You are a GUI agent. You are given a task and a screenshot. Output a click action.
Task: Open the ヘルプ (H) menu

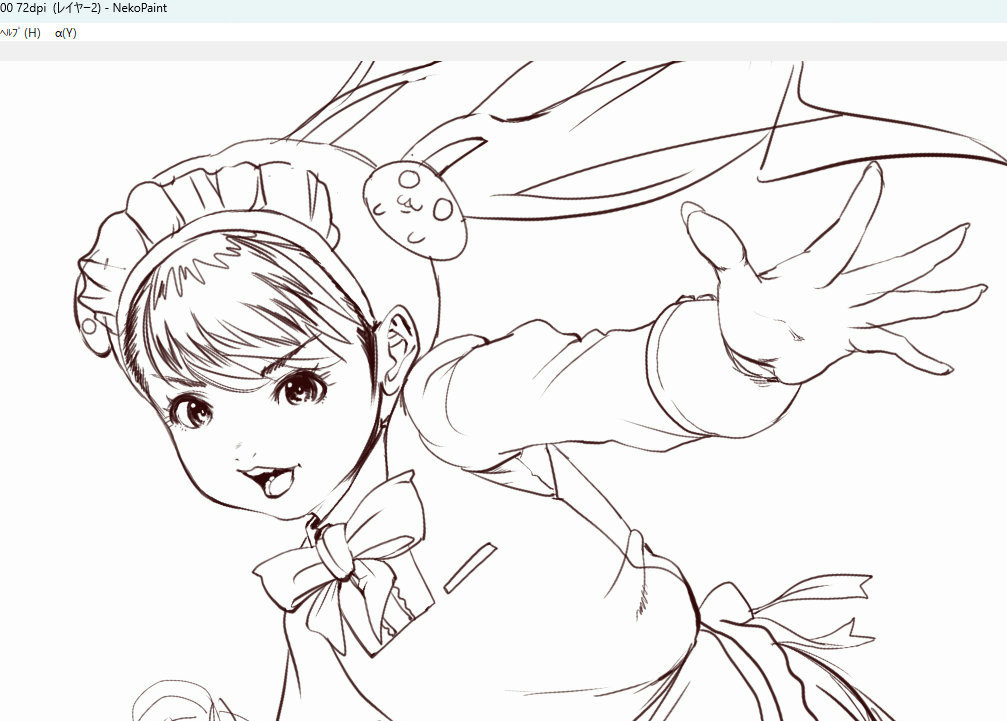point(20,33)
